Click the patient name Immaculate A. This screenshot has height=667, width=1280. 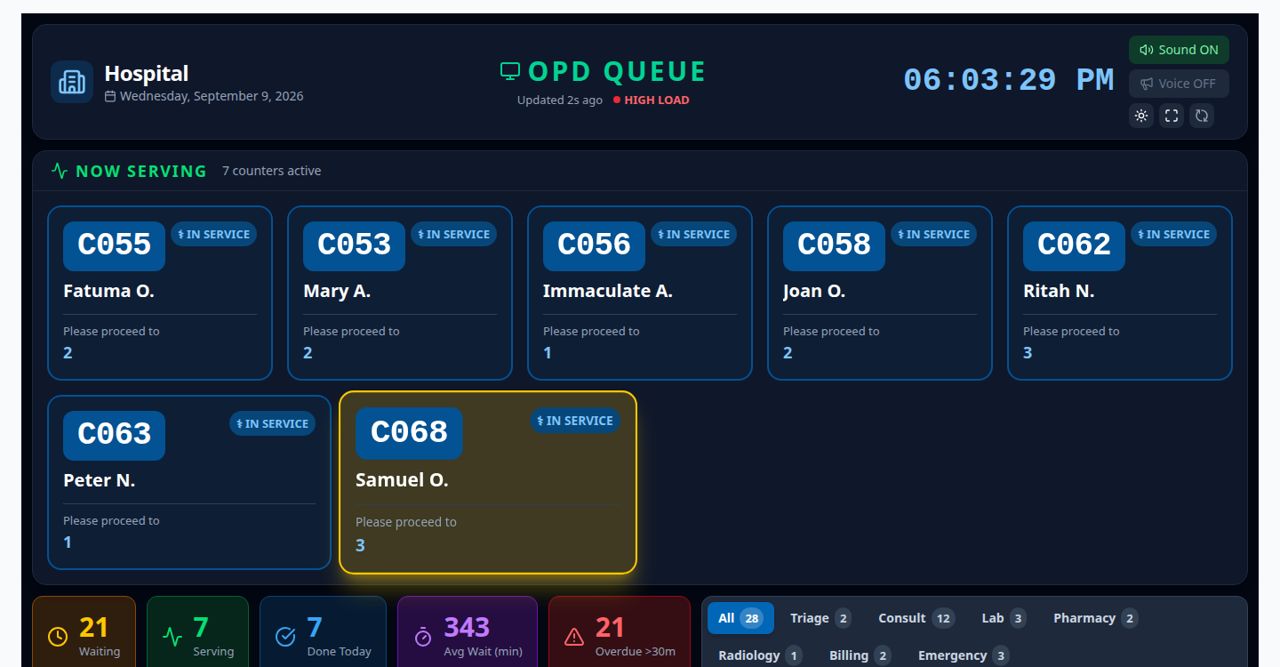(x=608, y=291)
